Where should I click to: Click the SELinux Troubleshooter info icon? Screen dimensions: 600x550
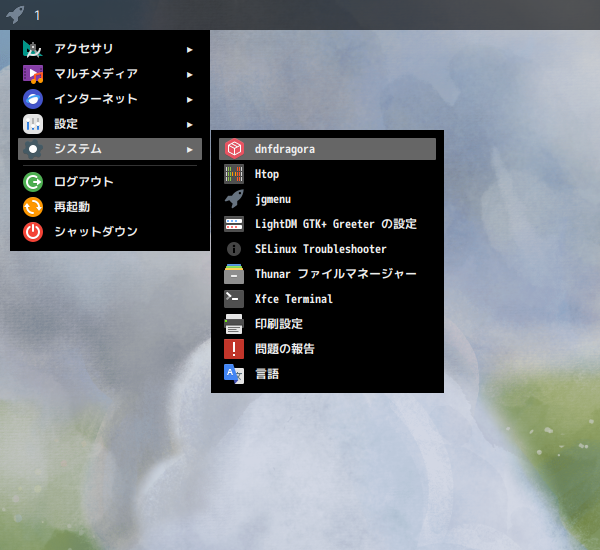pos(234,249)
